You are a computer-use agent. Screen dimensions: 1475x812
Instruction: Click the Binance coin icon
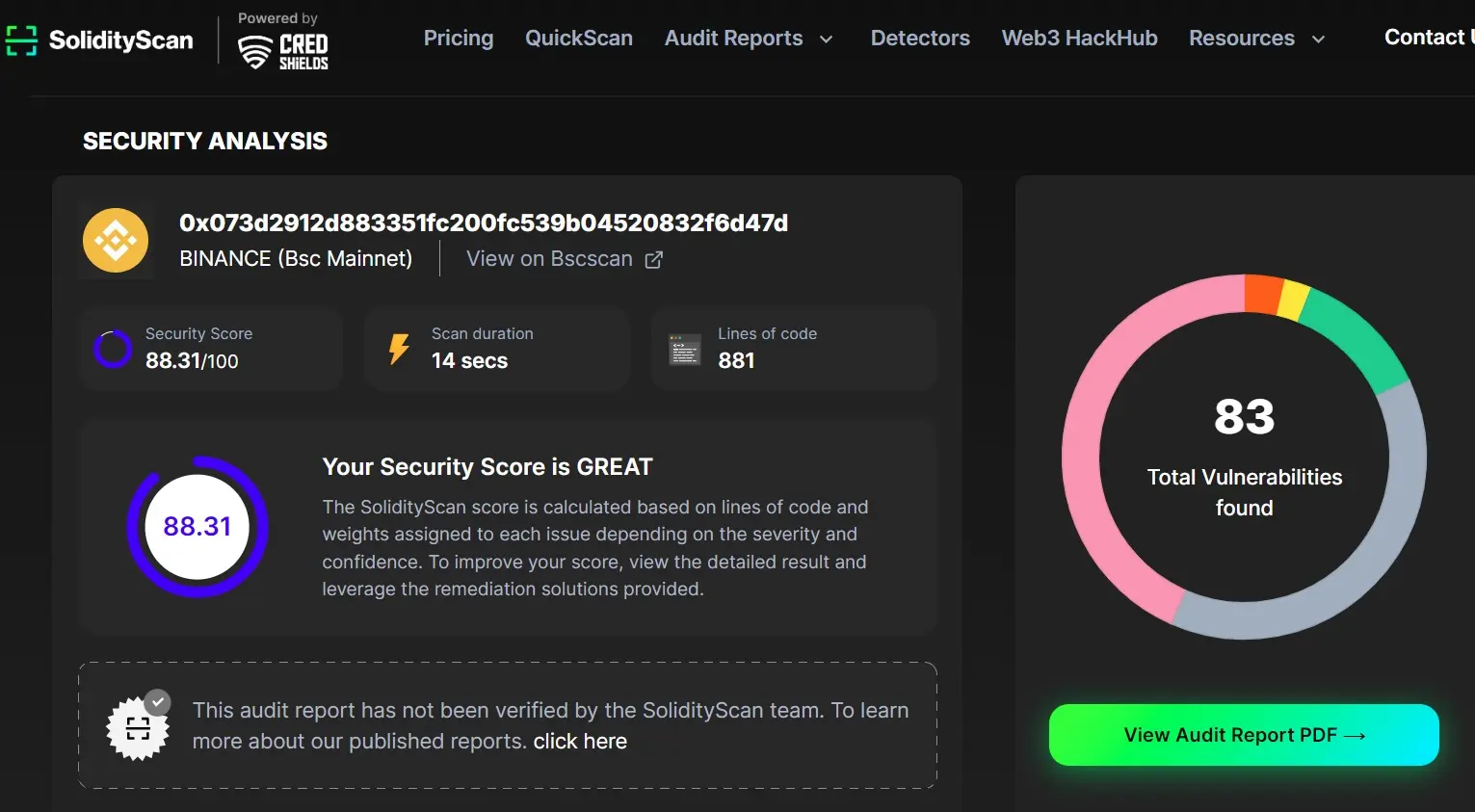tap(116, 241)
